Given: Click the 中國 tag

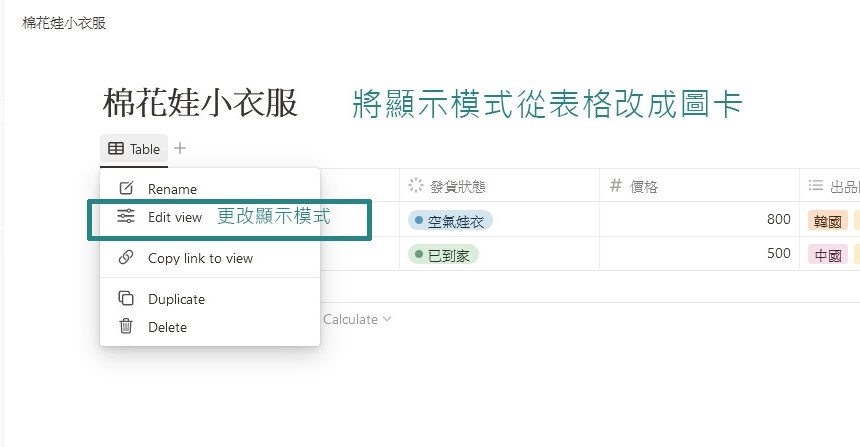Looking at the screenshot, I should point(828,255).
